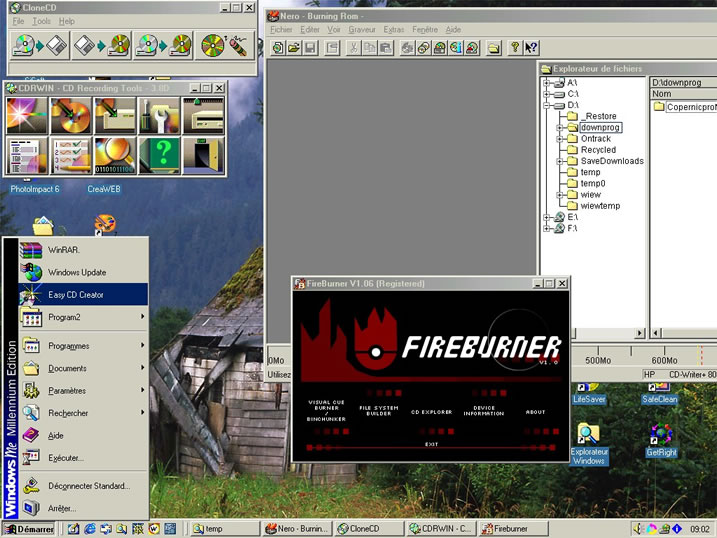
Task: Click FireBurner's CD Explorer option
Action: [x=431, y=412]
